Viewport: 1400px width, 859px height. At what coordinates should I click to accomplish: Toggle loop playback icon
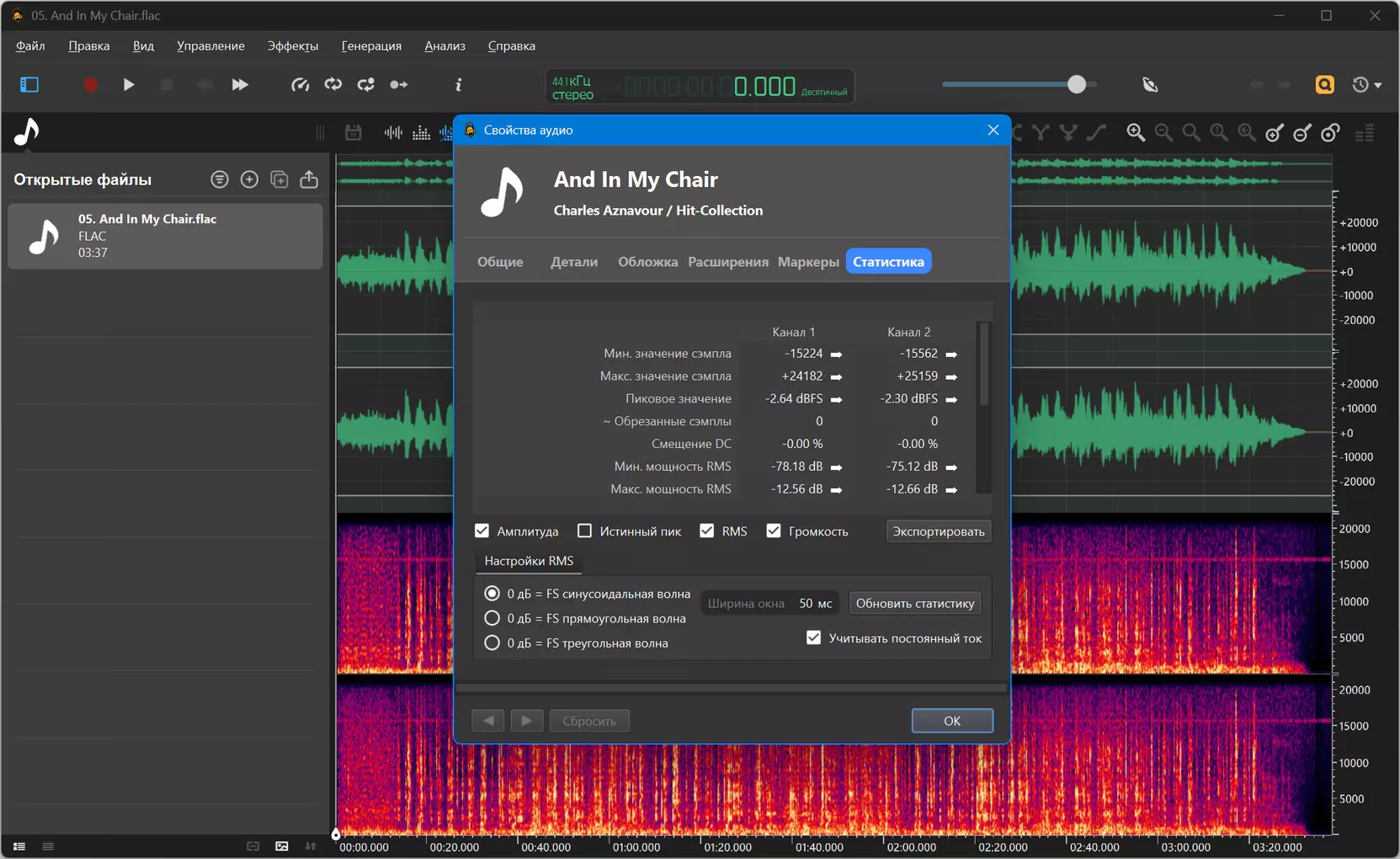pyautogui.click(x=333, y=84)
